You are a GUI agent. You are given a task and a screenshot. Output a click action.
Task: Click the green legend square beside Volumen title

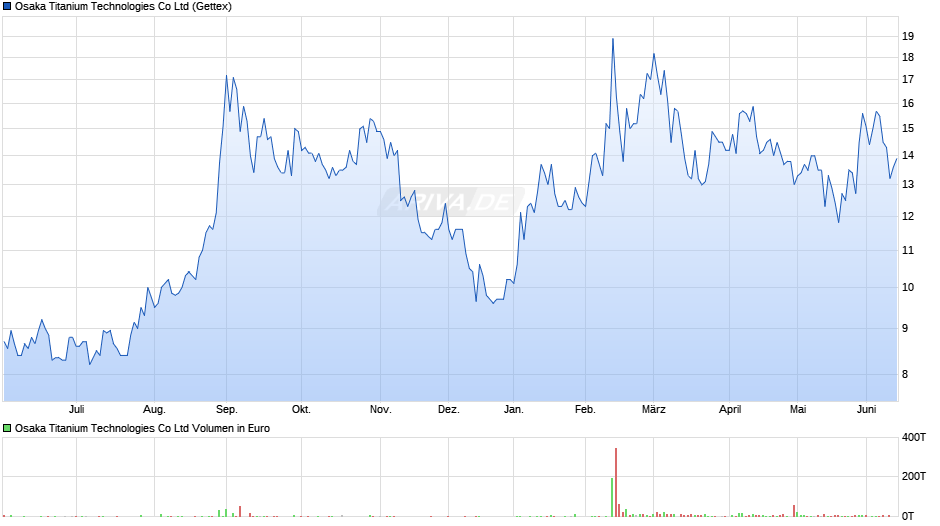(7, 428)
